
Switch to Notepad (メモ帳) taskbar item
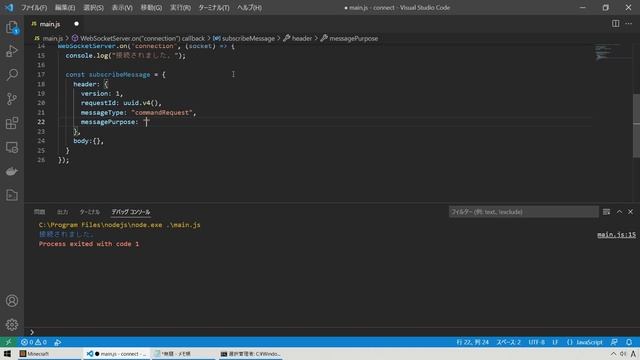click(184, 354)
